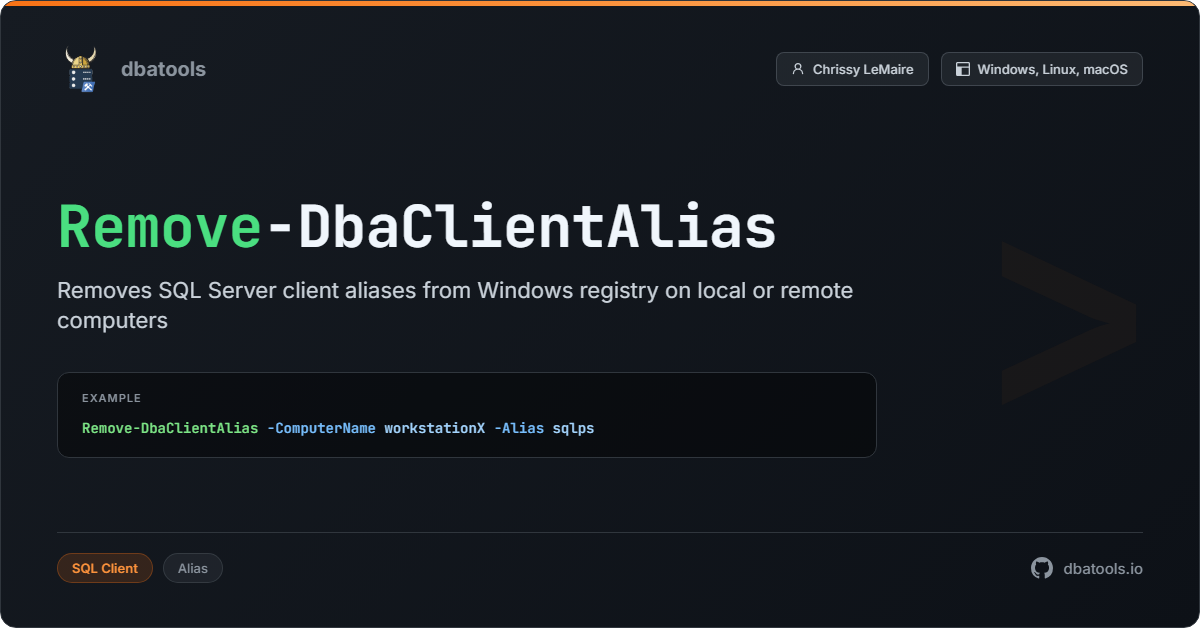
Task: Click the GitHub icon
Action: click(x=1042, y=568)
